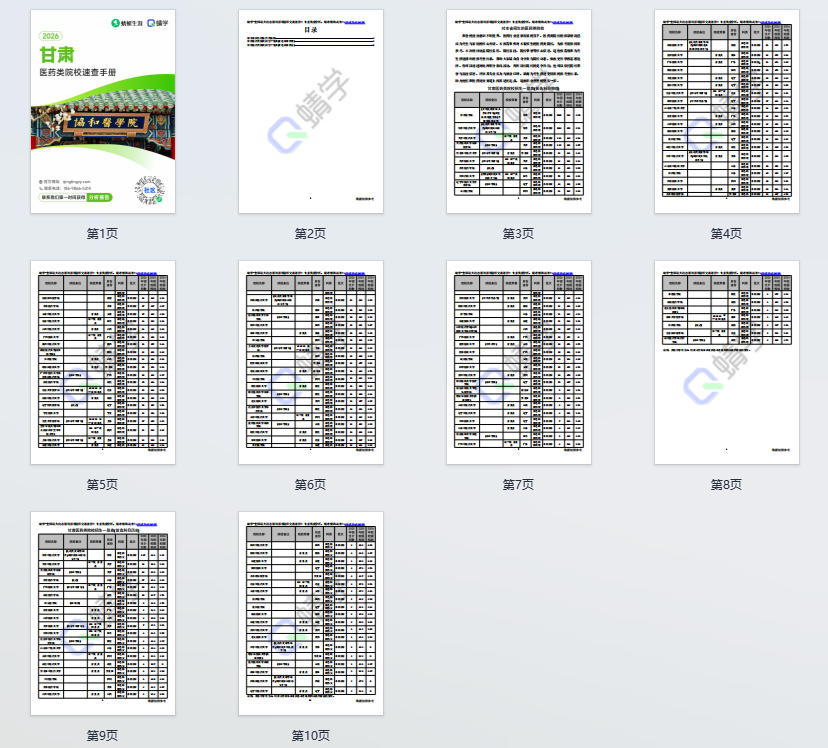Open the page 1 cover thumbnail
This screenshot has width=828, height=748.
coord(103,111)
